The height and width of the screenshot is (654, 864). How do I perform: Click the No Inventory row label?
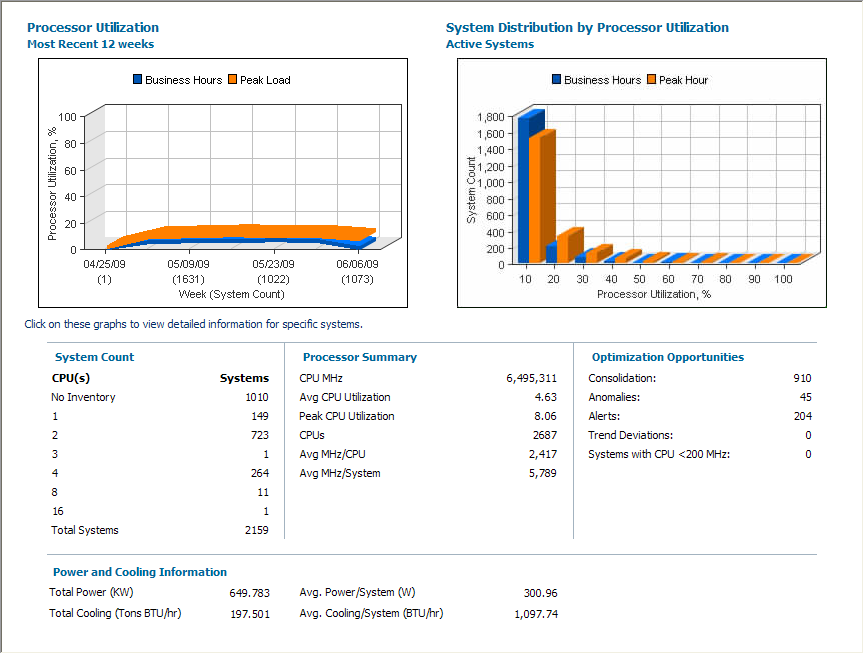point(83,397)
